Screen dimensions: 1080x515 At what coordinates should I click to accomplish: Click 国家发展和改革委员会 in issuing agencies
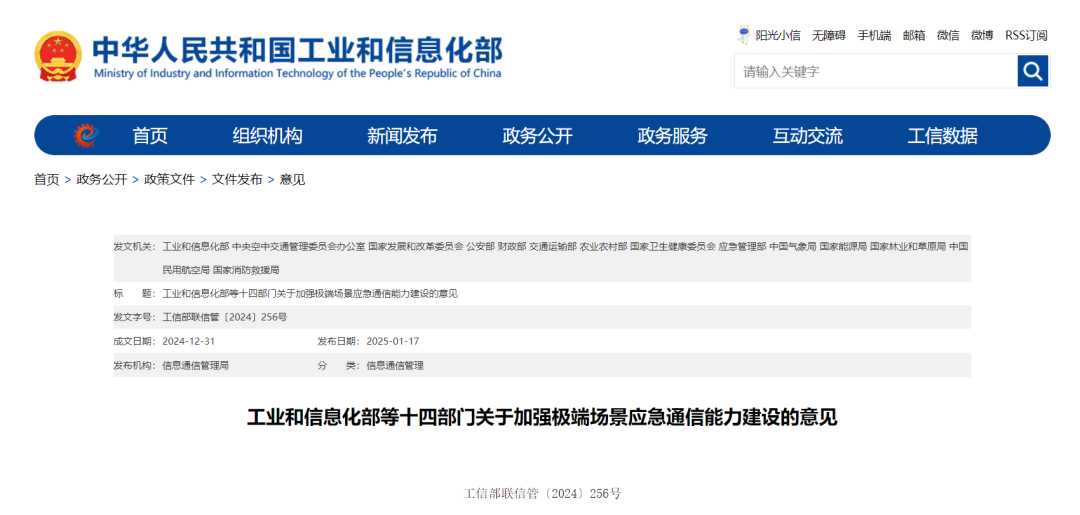pyautogui.click(x=415, y=246)
